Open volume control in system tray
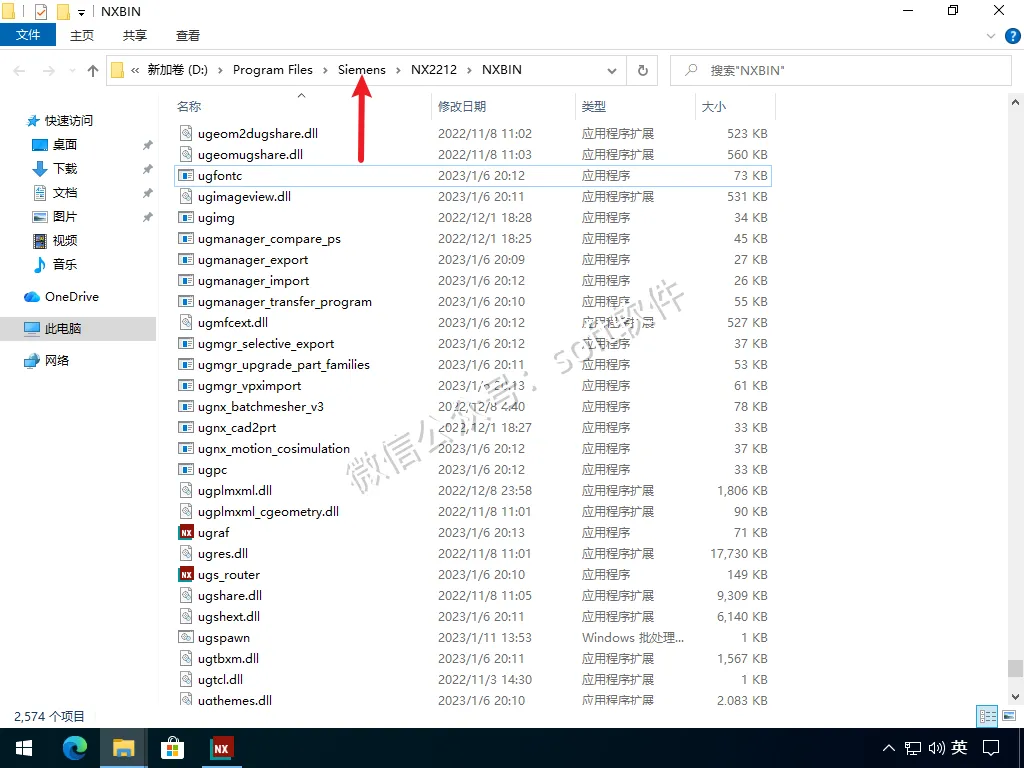The height and width of the screenshot is (768, 1024). 936,748
